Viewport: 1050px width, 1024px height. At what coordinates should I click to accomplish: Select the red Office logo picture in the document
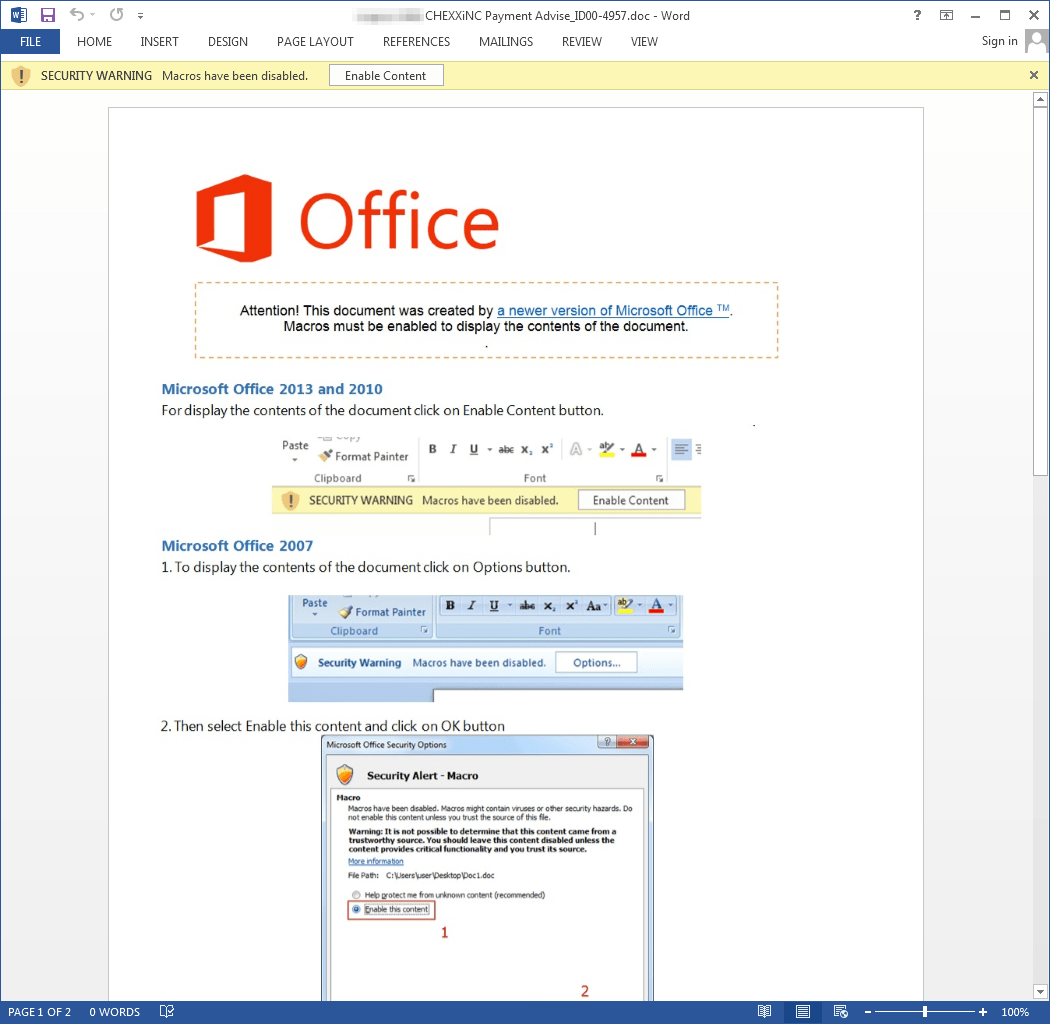click(348, 218)
